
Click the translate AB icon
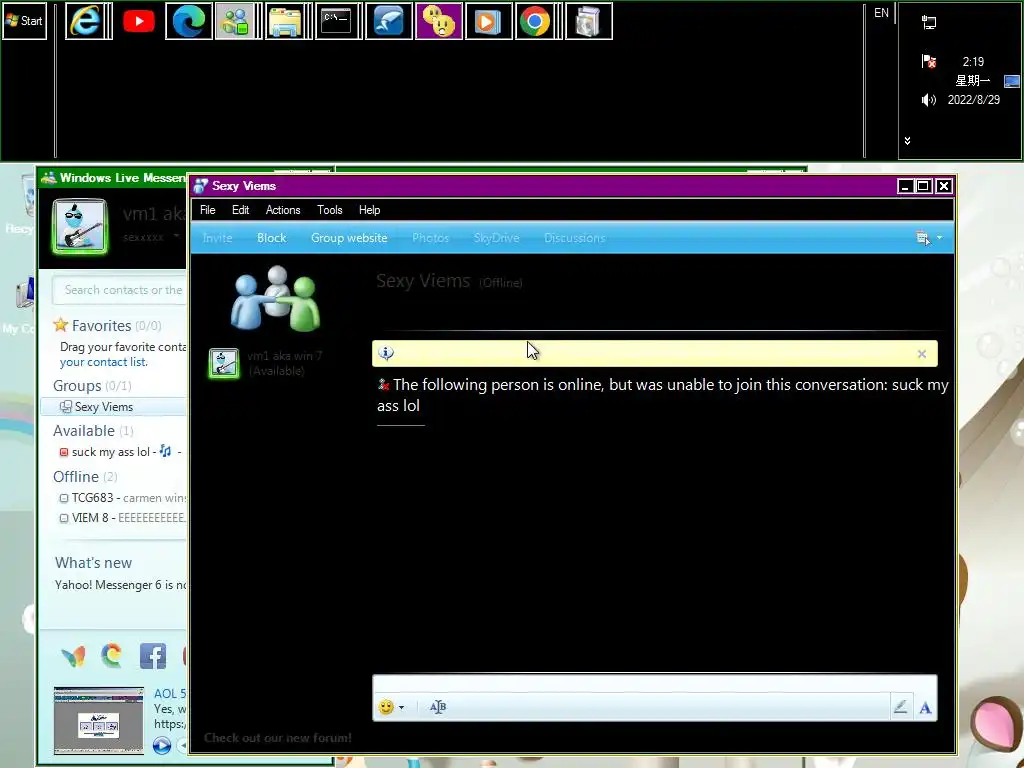[438, 707]
